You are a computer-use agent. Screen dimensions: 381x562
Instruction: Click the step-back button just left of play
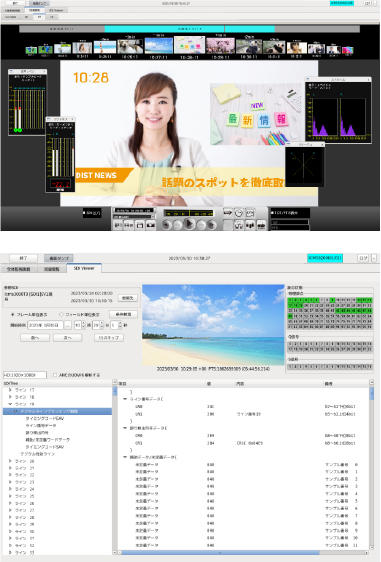click(178, 225)
